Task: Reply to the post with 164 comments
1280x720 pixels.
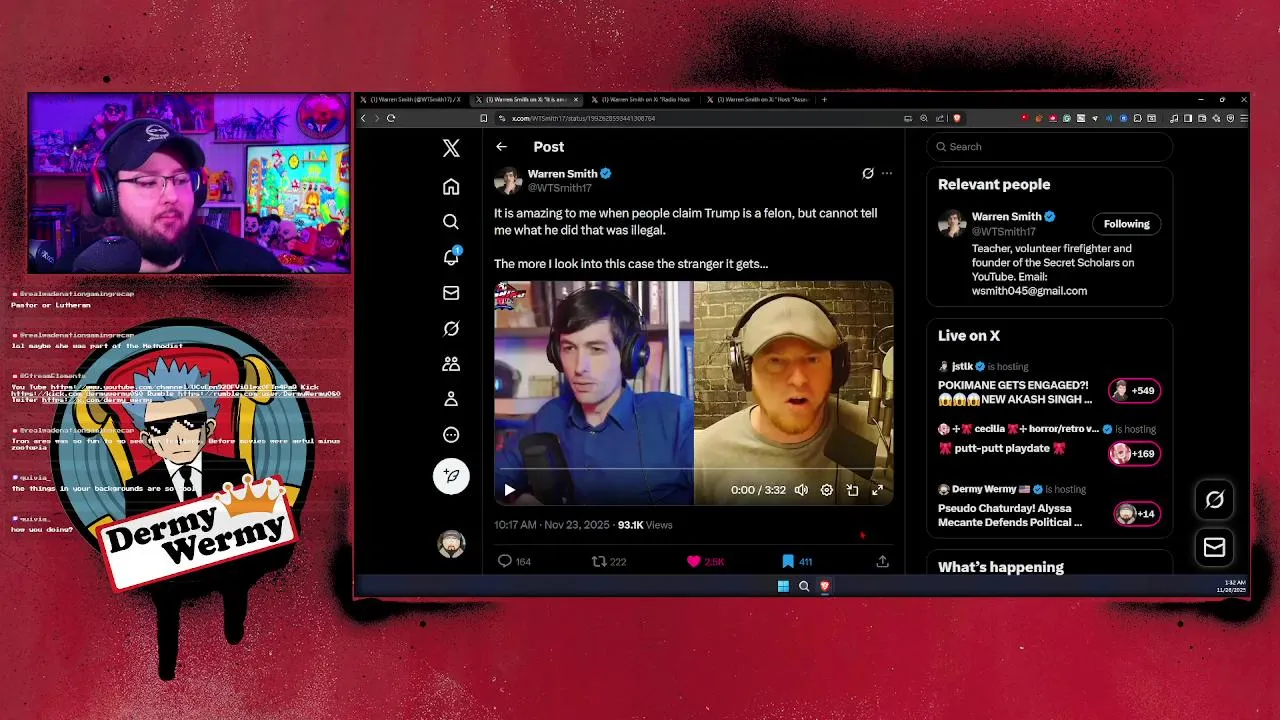Action: click(x=514, y=561)
